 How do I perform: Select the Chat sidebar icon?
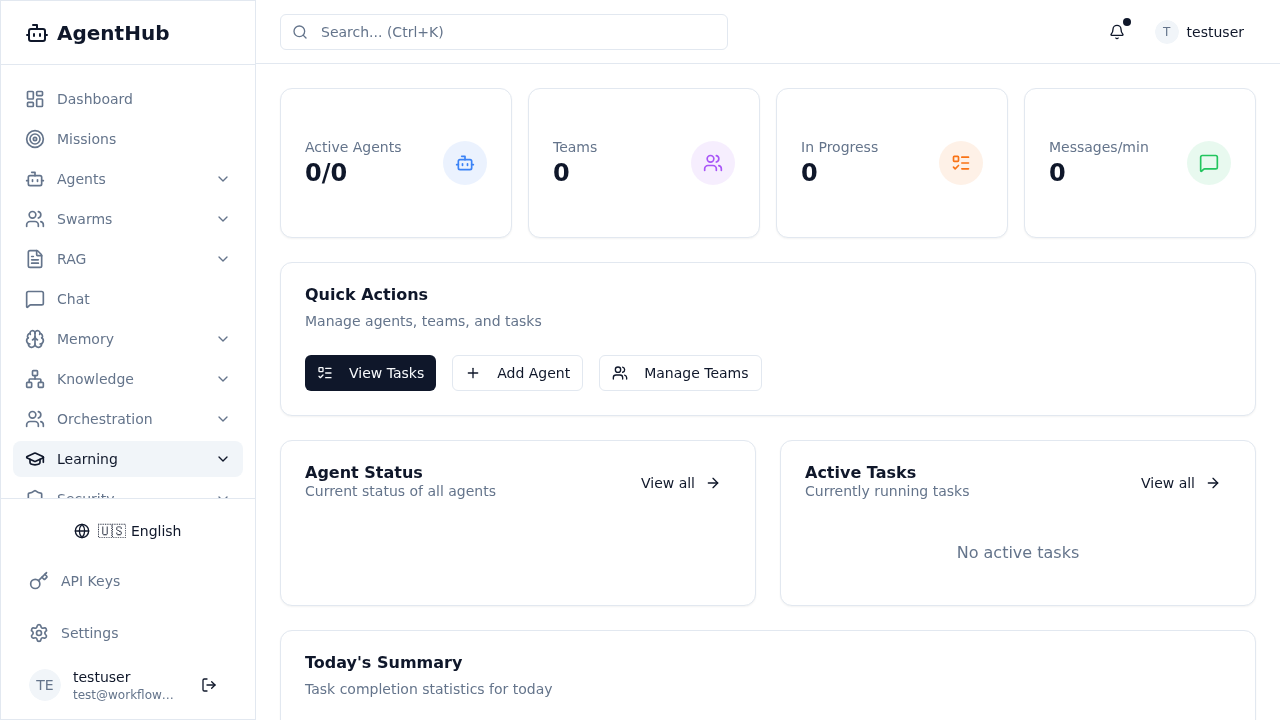(x=35, y=299)
